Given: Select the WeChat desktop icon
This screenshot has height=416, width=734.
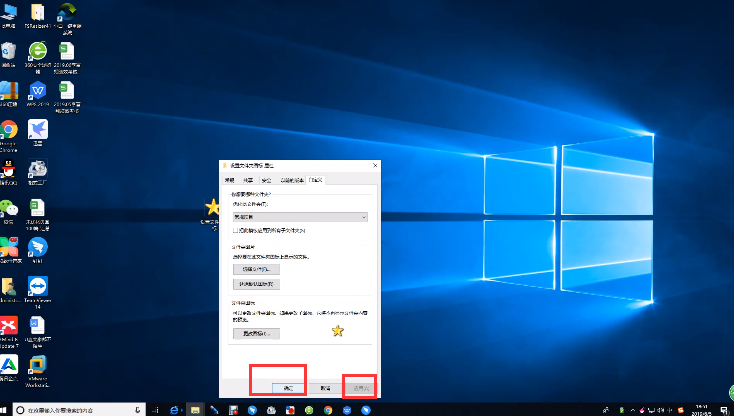Looking at the screenshot, I should (9, 208).
